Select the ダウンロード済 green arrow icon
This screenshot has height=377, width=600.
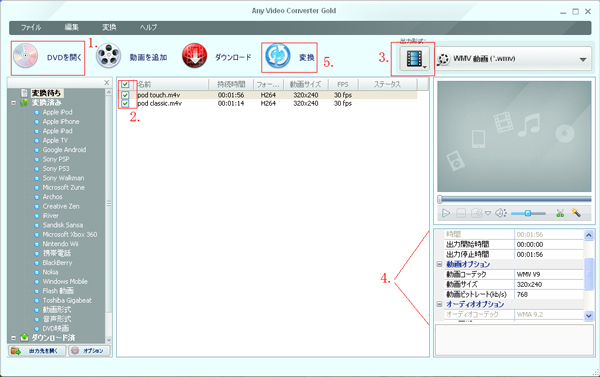click(x=24, y=337)
